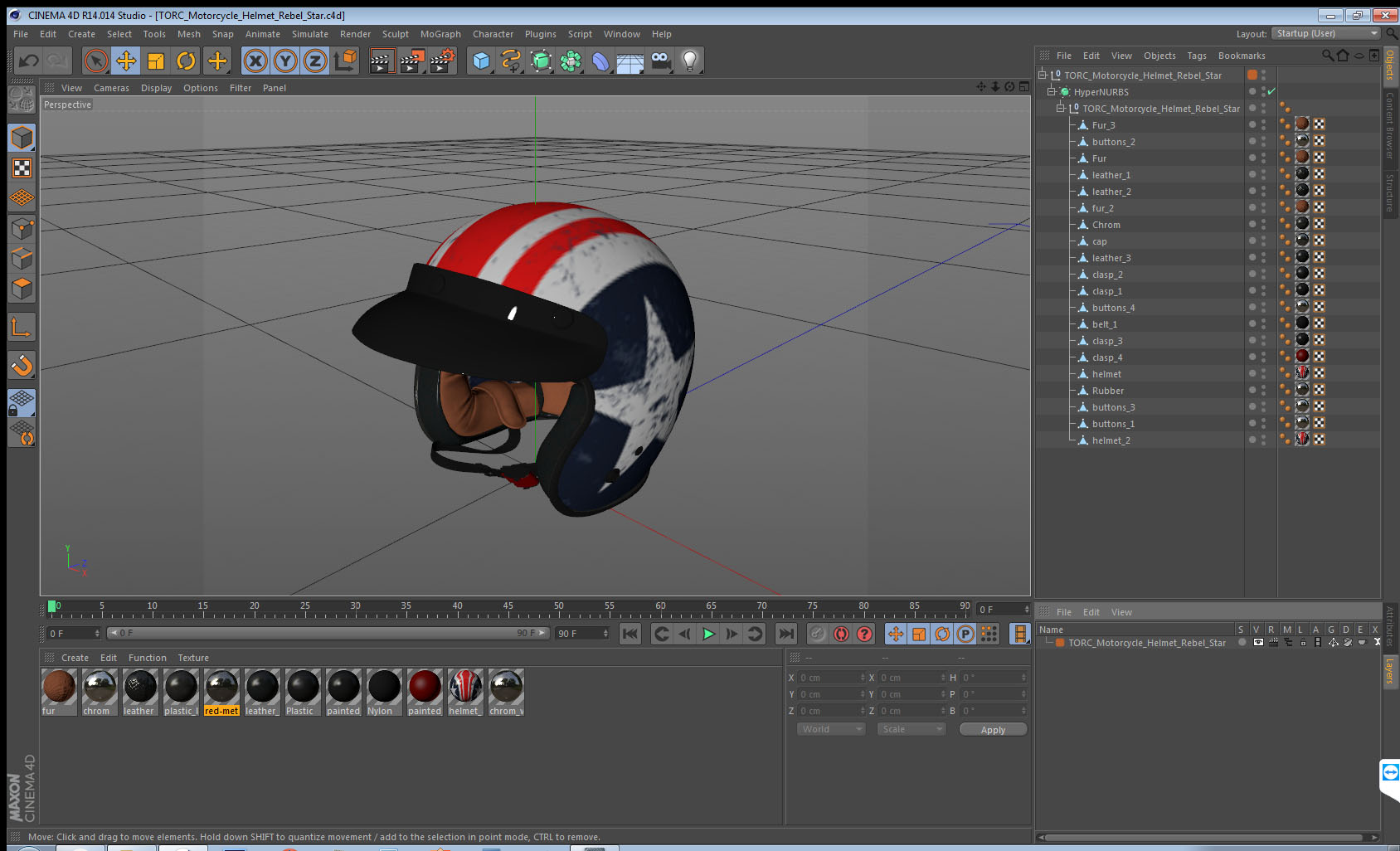
Task: Open the Layout dropdown Startup (User)
Action: pyautogui.click(x=1326, y=33)
